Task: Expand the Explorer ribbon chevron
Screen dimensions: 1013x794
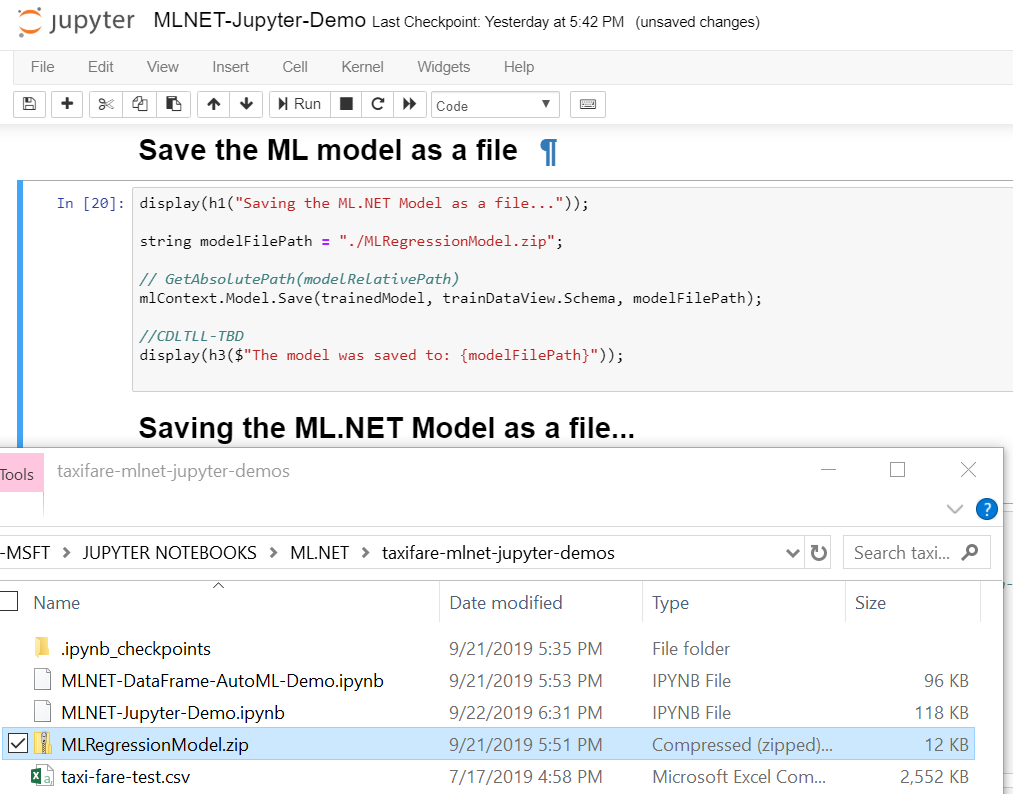Action: click(954, 509)
